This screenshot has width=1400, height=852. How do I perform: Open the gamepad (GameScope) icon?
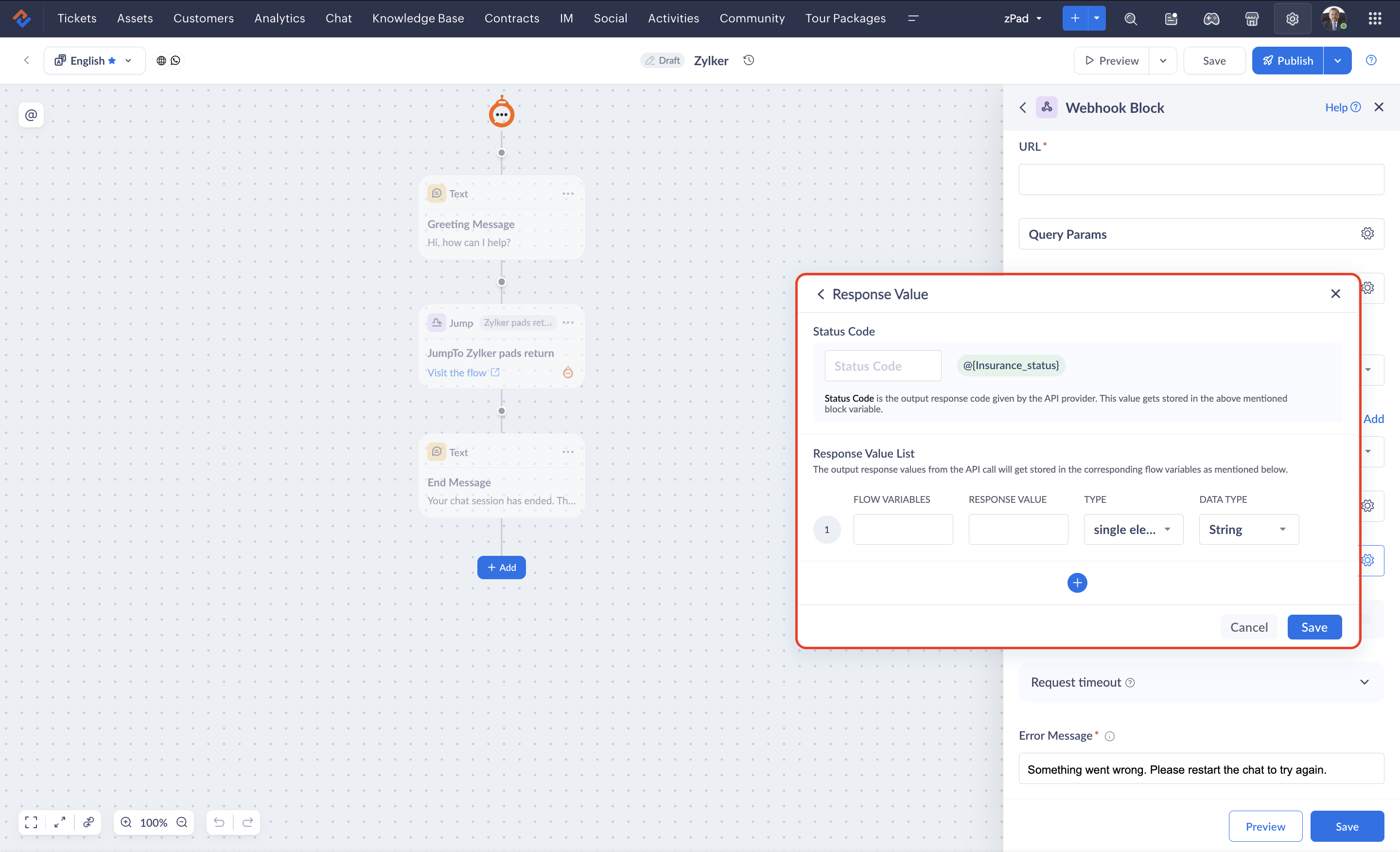pyautogui.click(x=1211, y=19)
